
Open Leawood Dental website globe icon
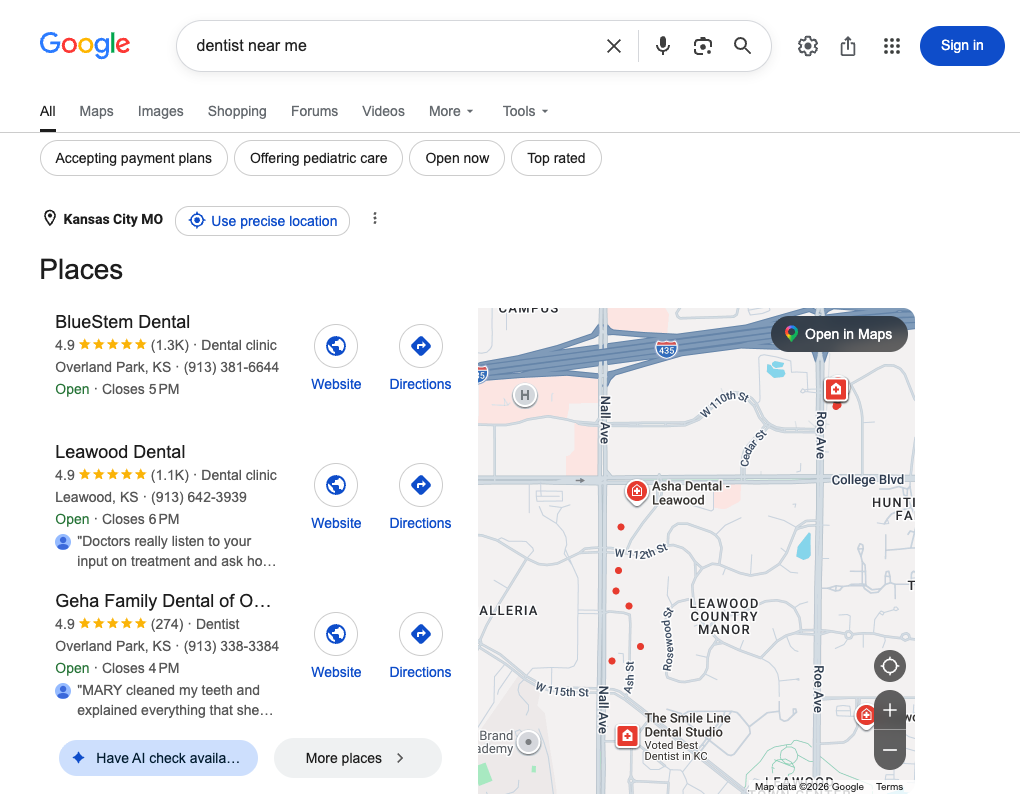click(336, 485)
